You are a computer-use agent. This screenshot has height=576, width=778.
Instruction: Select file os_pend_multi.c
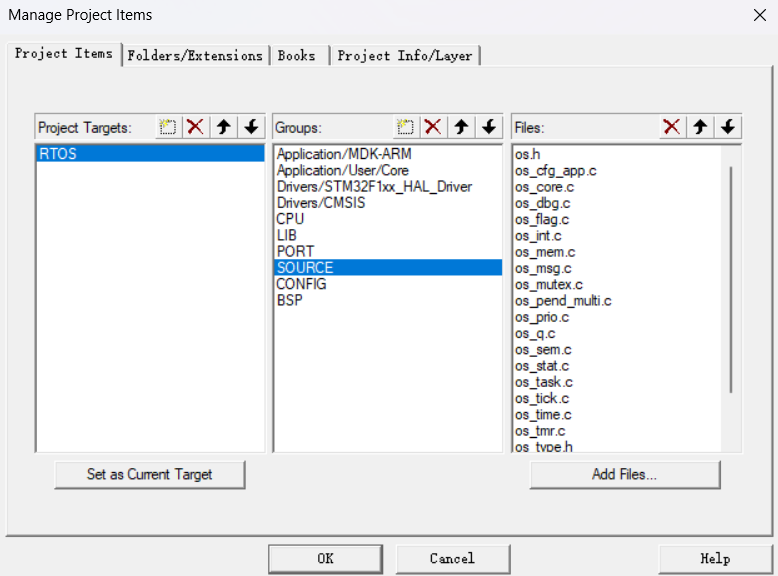pos(617,301)
